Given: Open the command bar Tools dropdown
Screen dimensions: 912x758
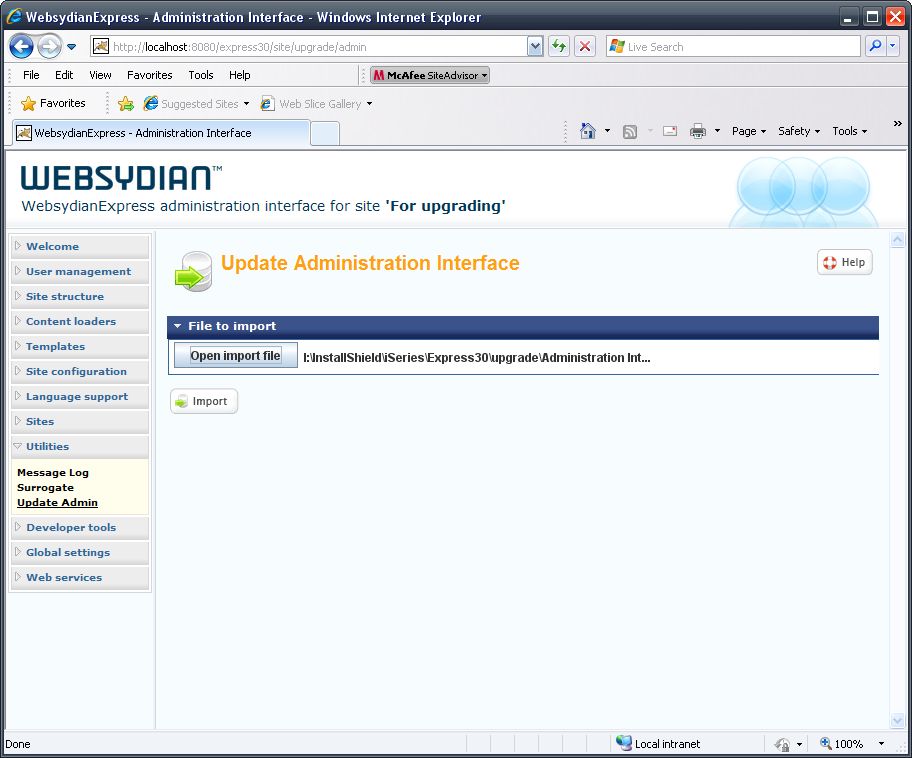Looking at the screenshot, I should (x=850, y=131).
